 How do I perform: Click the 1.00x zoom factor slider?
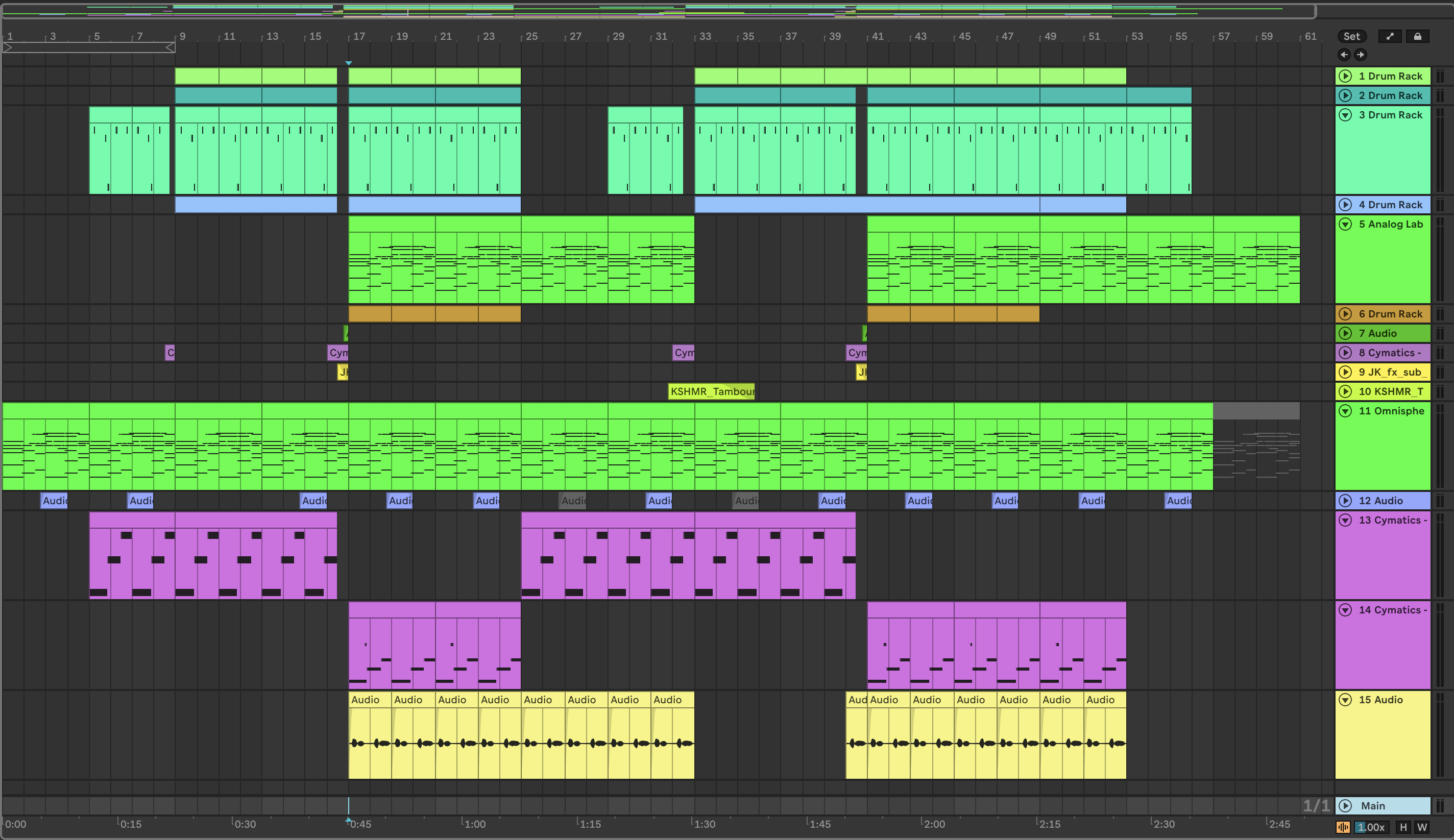(1371, 827)
